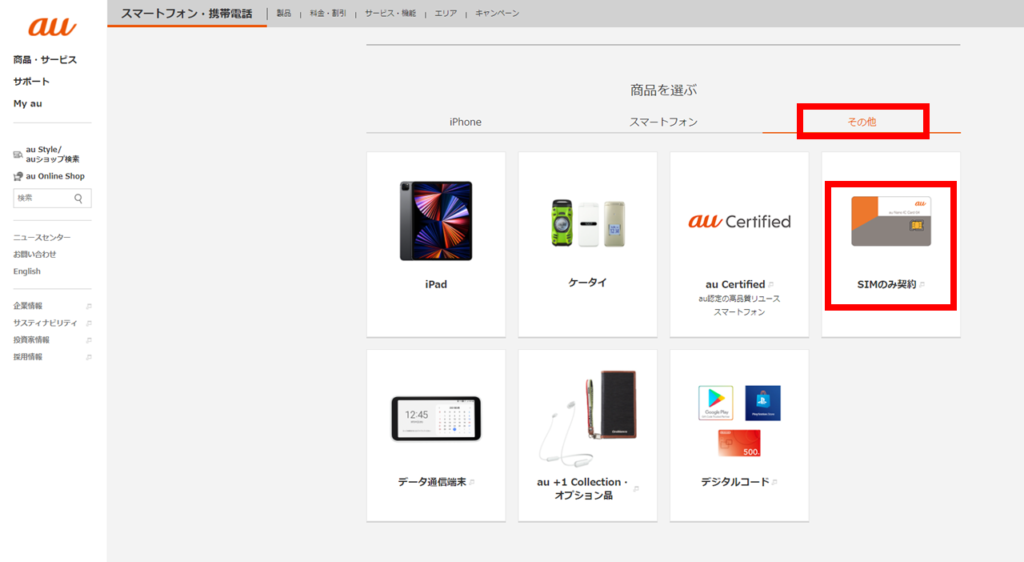Click the SIMのみ契約 label
Viewport: 1024px width, 562px height.
tap(886, 285)
